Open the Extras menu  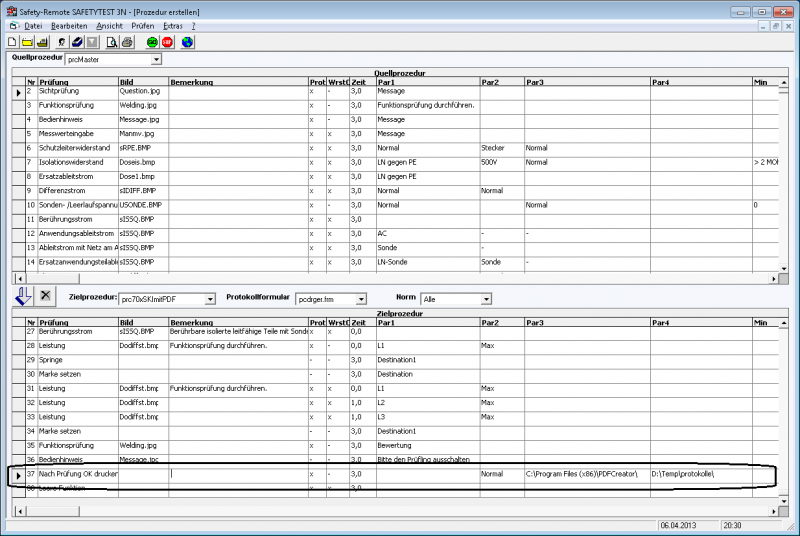click(172, 26)
